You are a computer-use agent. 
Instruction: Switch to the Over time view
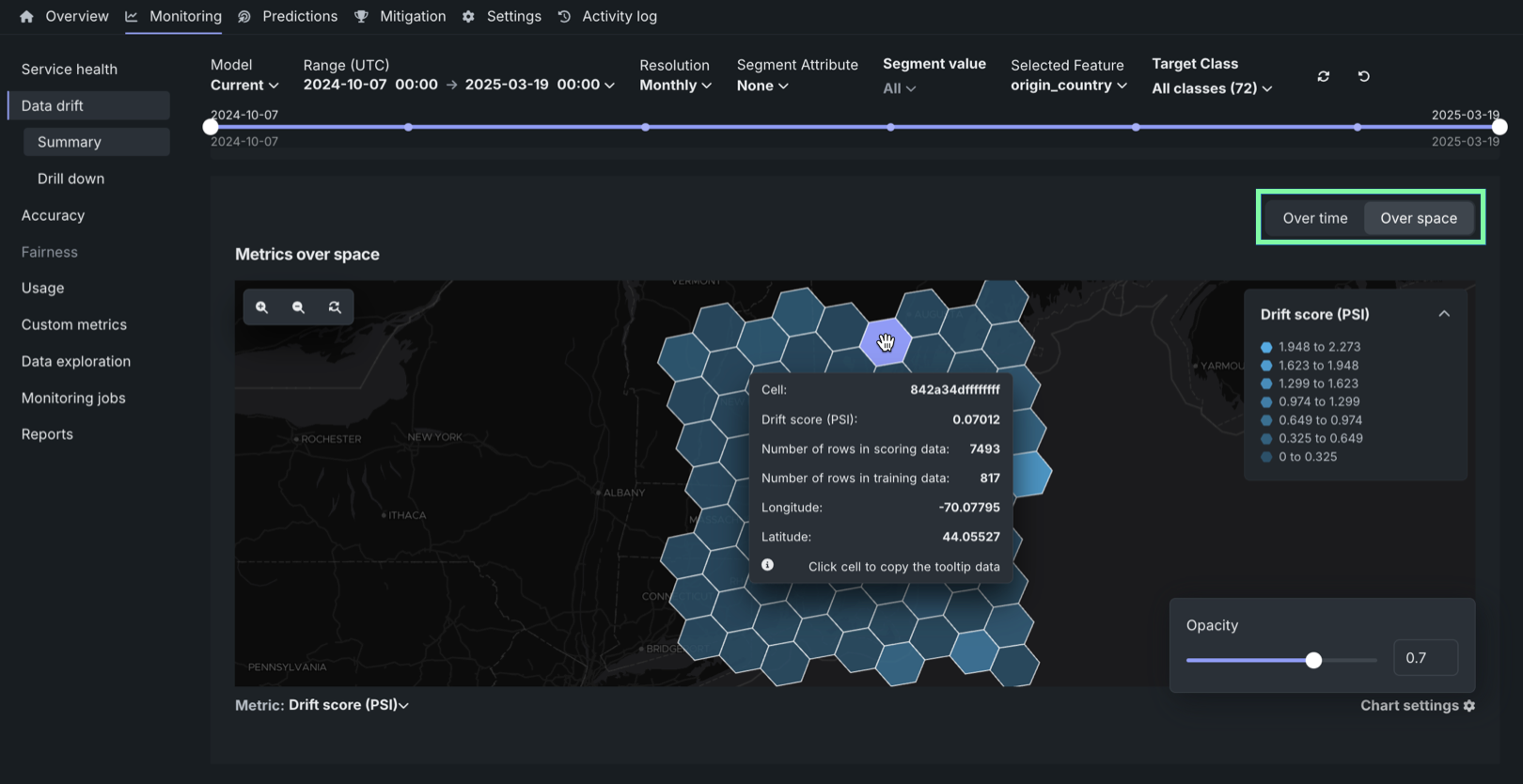pyautogui.click(x=1314, y=218)
